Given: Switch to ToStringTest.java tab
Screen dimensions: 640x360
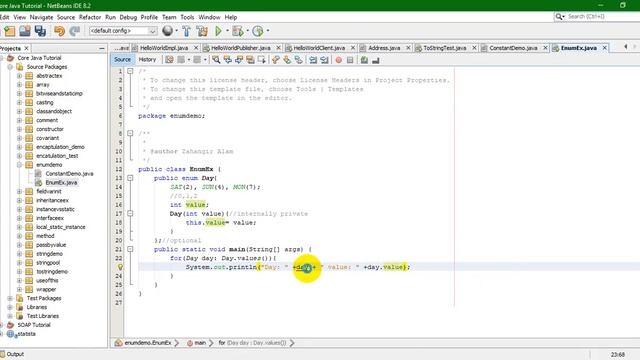Looking at the screenshot, I should [444, 48].
